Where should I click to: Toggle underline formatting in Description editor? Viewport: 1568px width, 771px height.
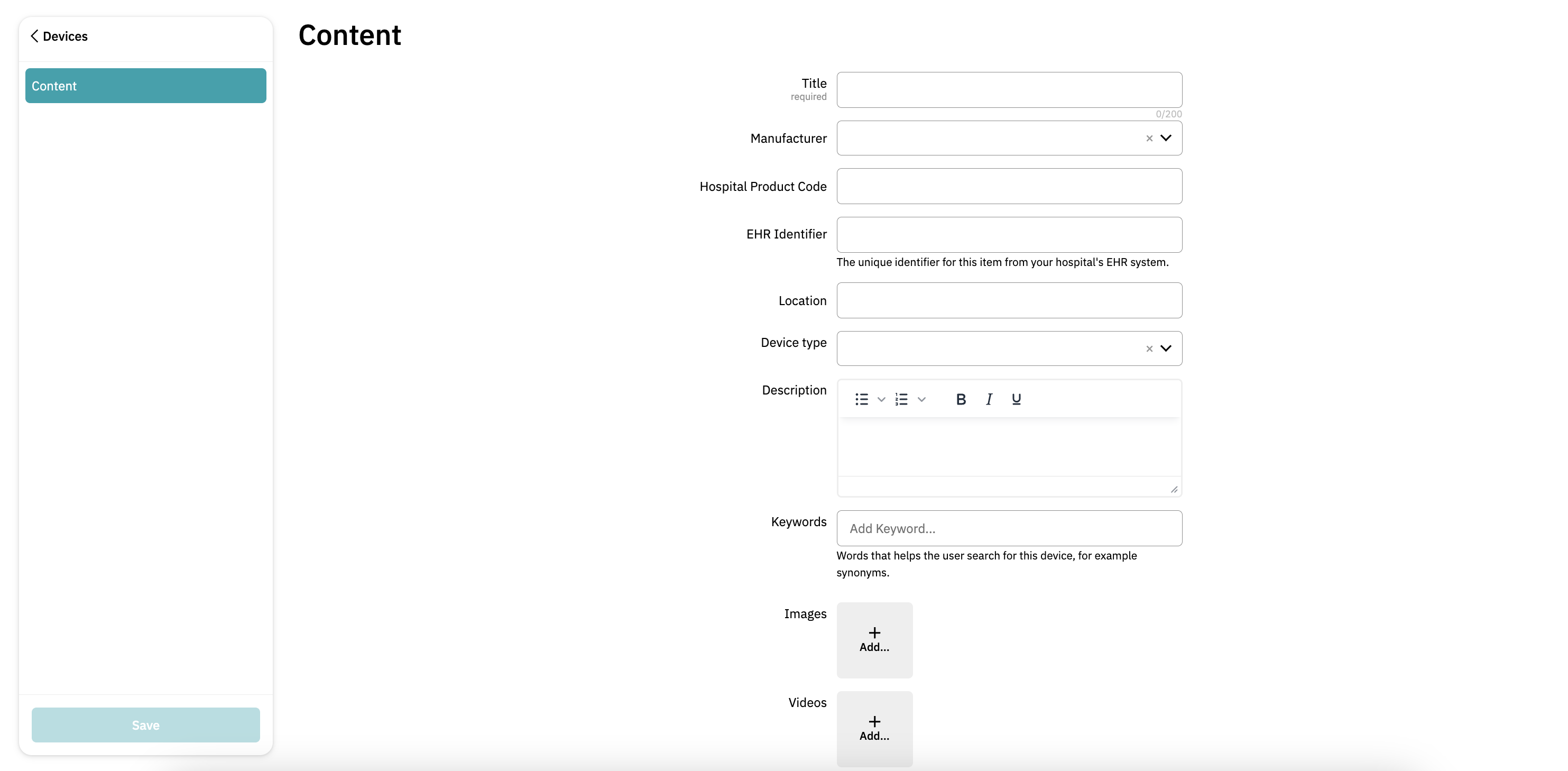[1016, 399]
